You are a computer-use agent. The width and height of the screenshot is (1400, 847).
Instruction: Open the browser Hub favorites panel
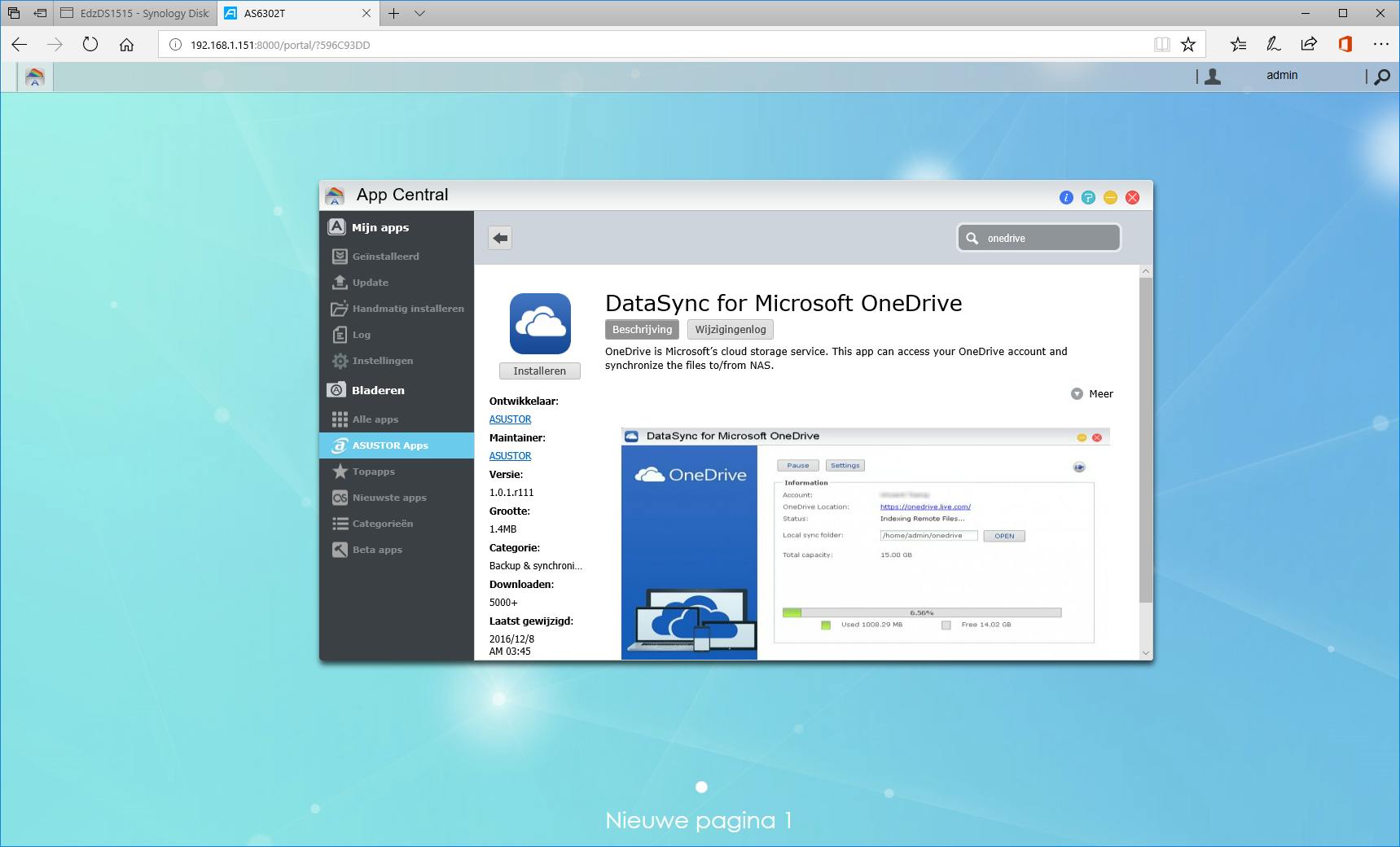tap(1239, 45)
